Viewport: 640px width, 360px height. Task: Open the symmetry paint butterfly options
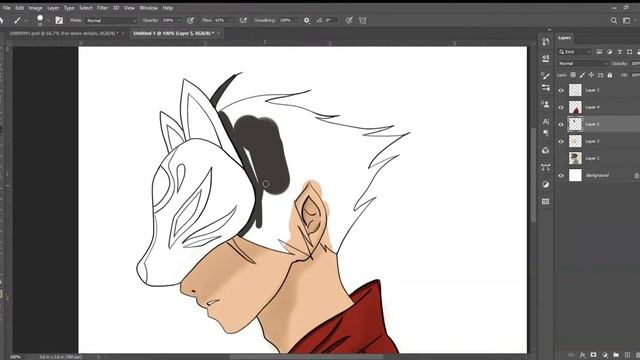tap(362, 20)
